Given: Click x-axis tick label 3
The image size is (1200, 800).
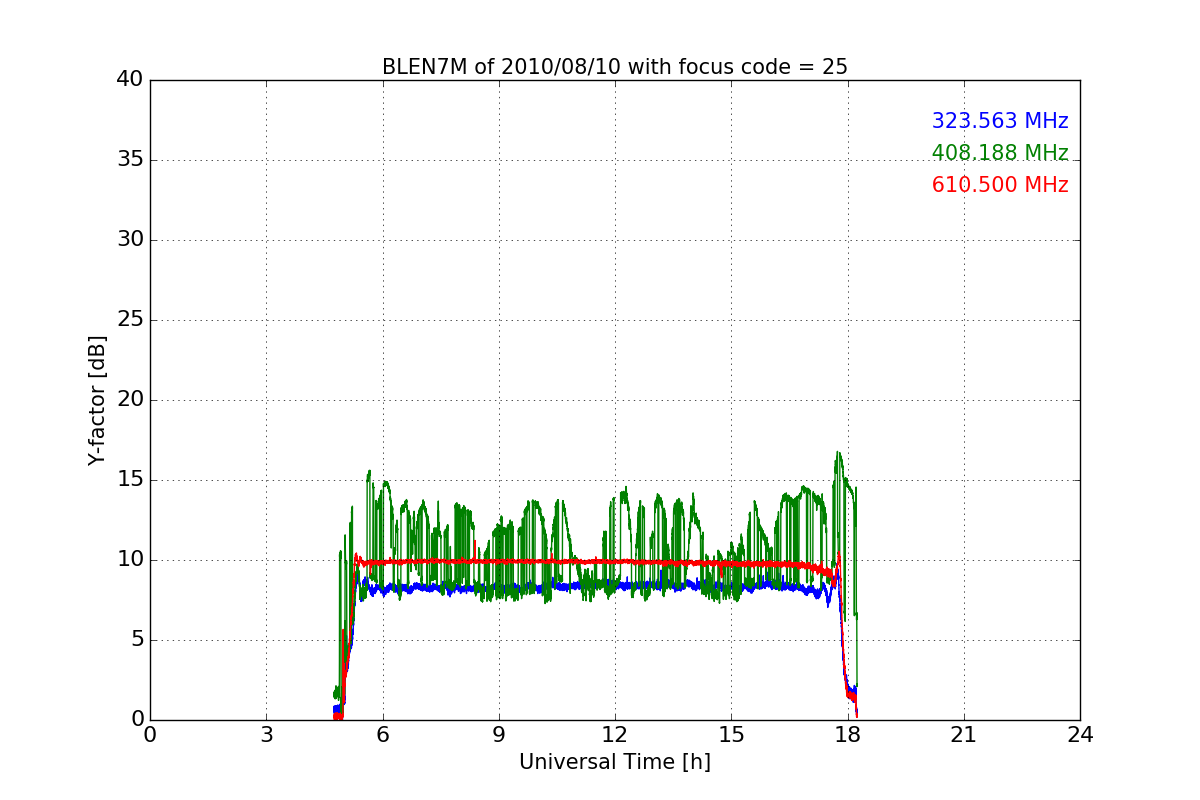Looking at the screenshot, I should click(x=266, y=735).
